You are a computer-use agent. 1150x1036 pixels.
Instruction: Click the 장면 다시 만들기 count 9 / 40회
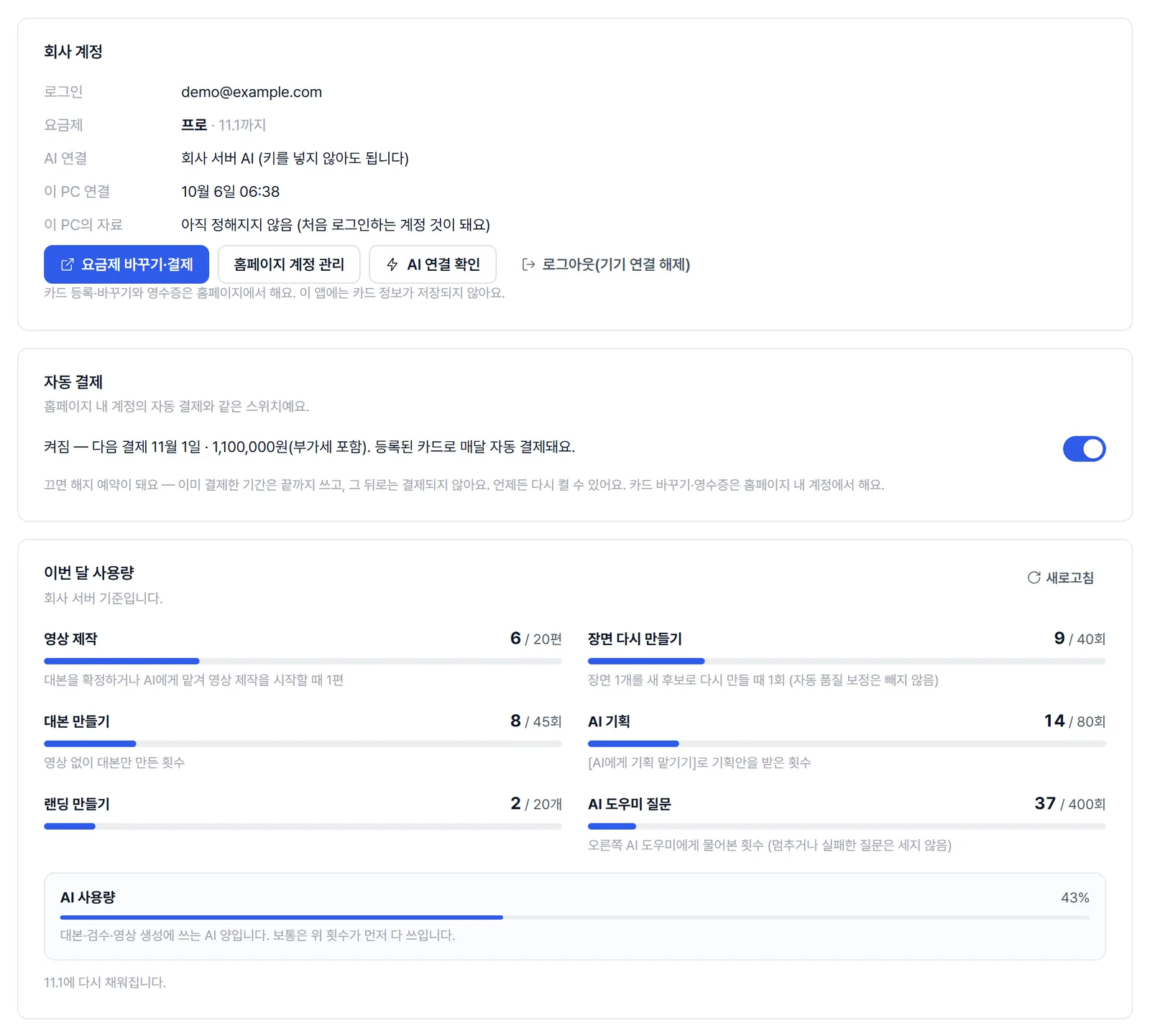pos(1080,639)
